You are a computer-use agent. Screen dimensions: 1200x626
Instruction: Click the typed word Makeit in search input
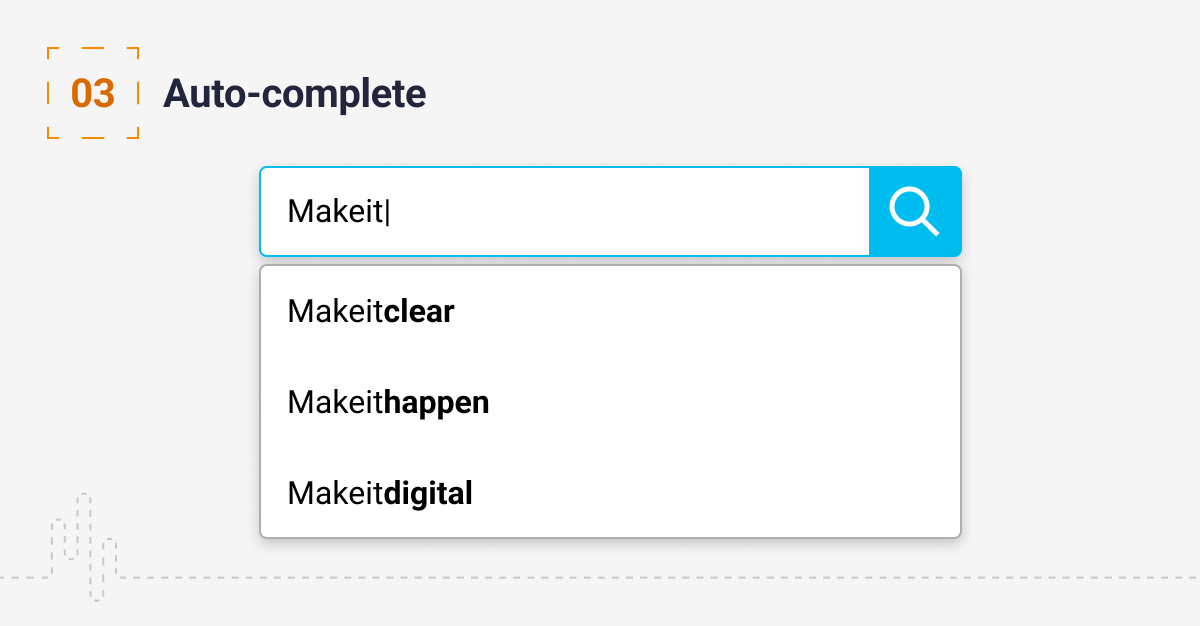335,212
